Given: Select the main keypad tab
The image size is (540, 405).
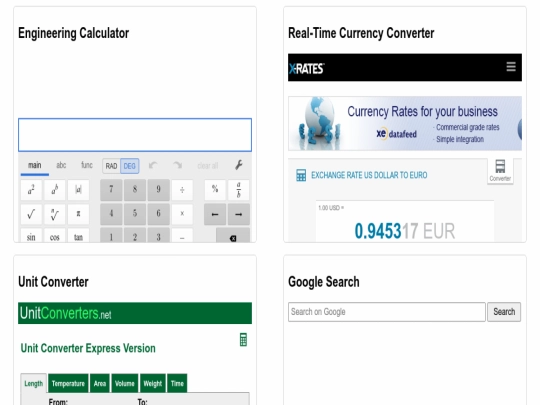Looking at the screenshot, I should (x=34, y=166).
